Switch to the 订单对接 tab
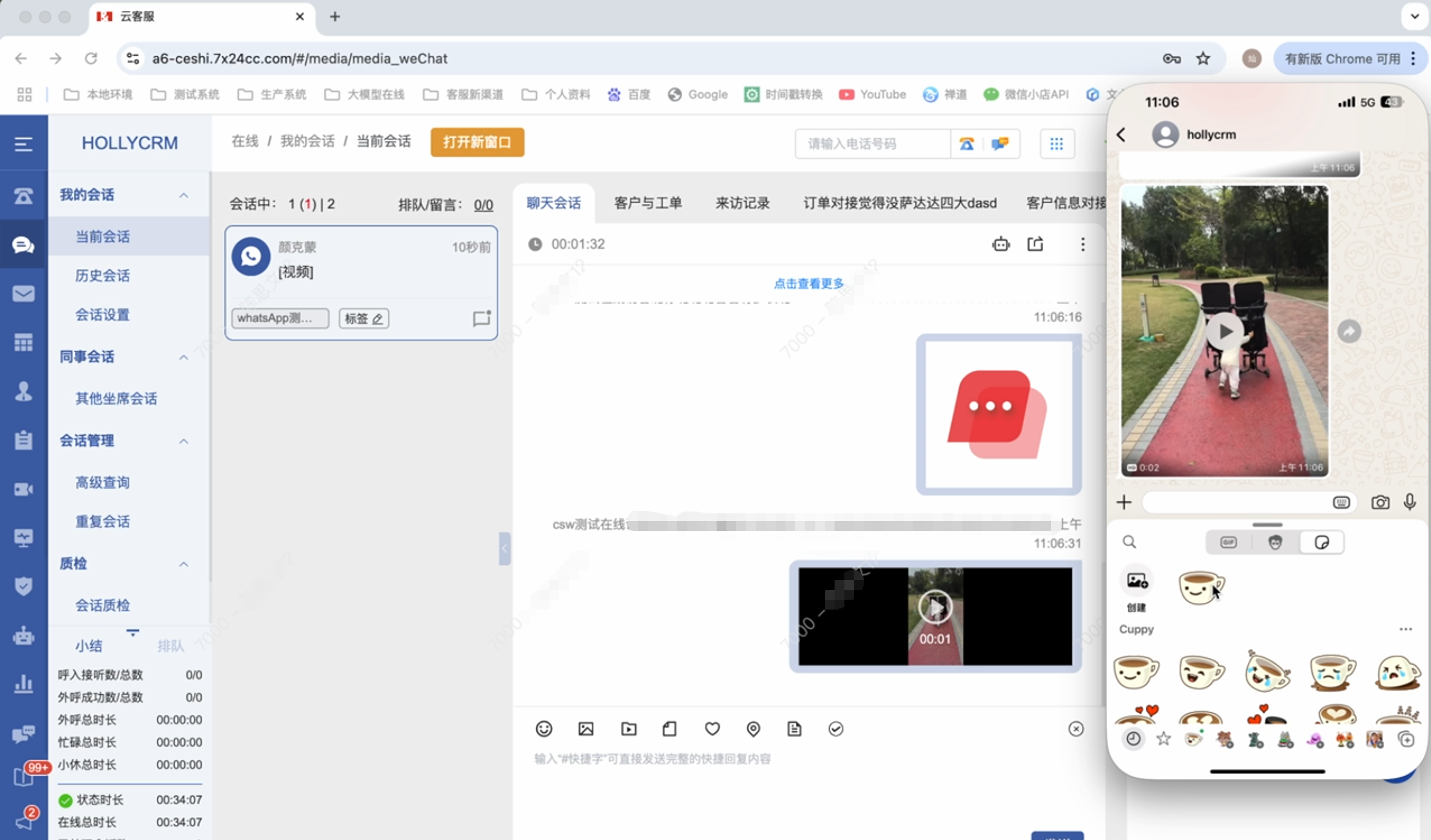The image size is (1431, 840). [900, 203]
